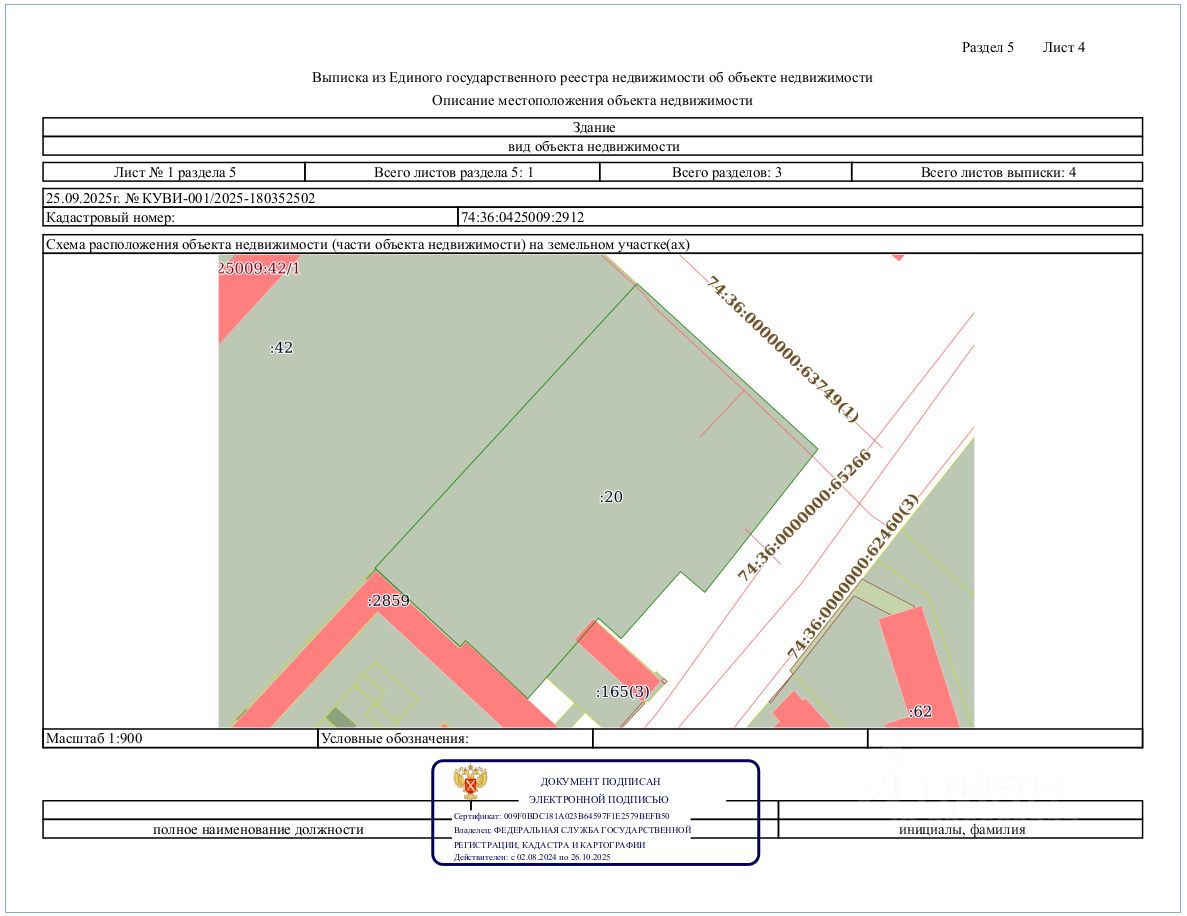Click parcel label ':62' on the map
1187x916 pixels.
tap(920, 711)
